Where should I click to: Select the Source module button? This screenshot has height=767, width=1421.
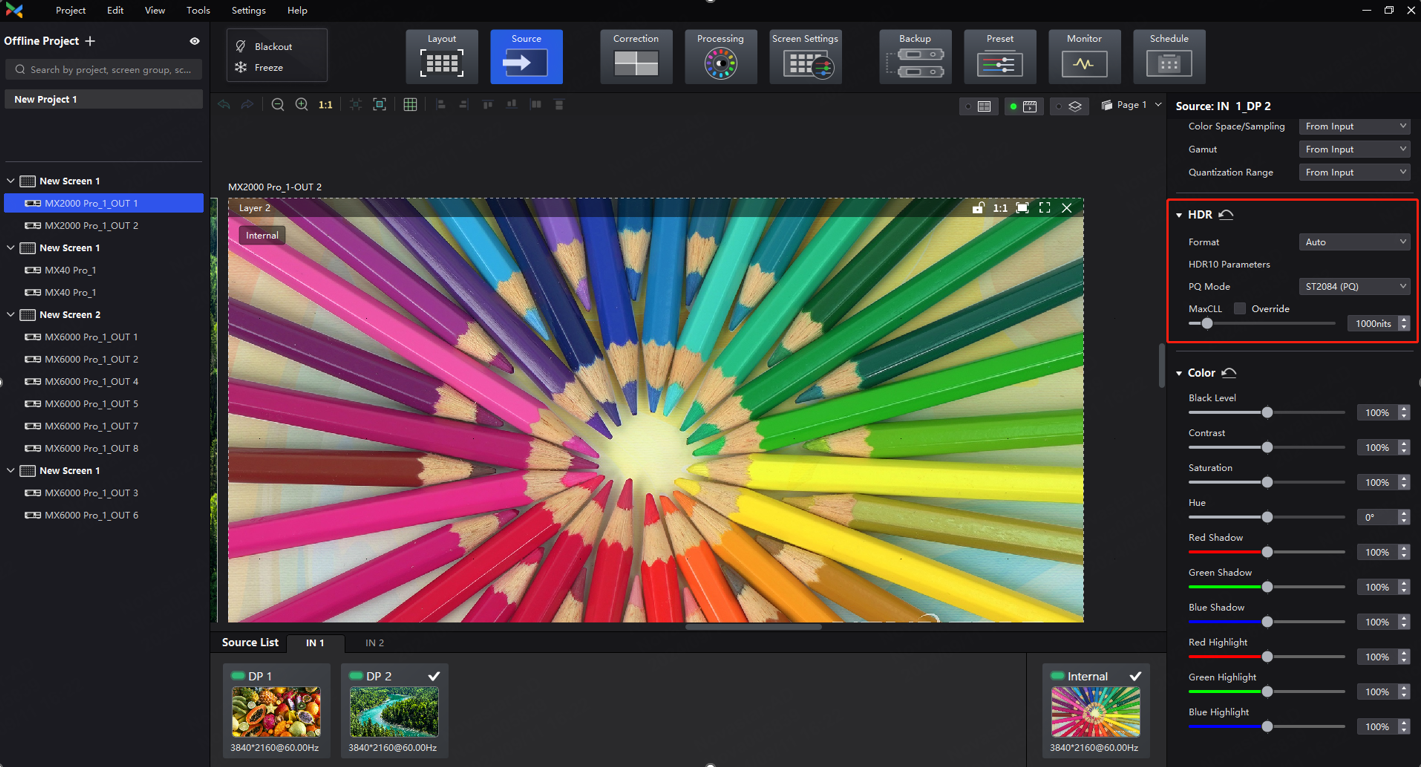(x=526, y=56)
